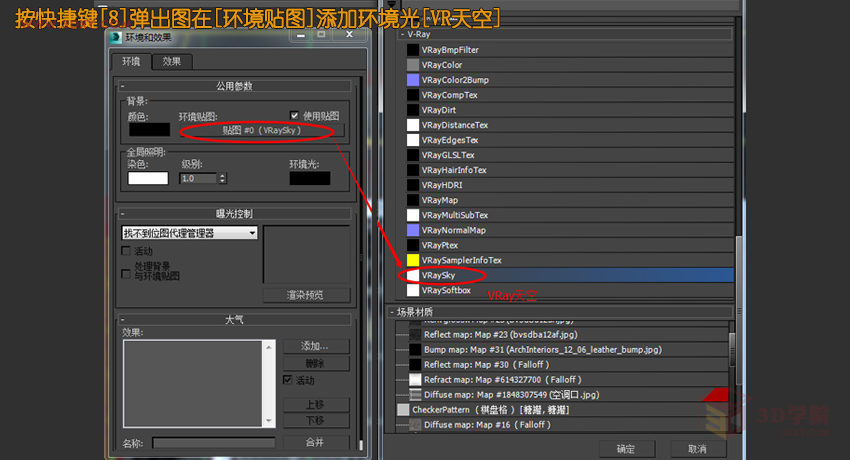Click the 下移 button
Screen dimensions: 850x460
tap(316, 420)
